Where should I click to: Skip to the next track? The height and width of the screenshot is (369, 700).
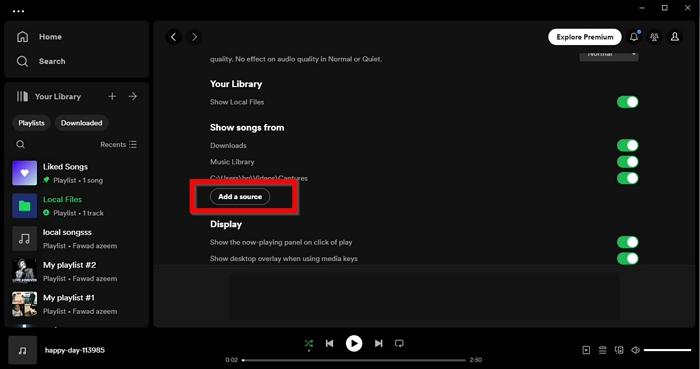coord(379,344)
